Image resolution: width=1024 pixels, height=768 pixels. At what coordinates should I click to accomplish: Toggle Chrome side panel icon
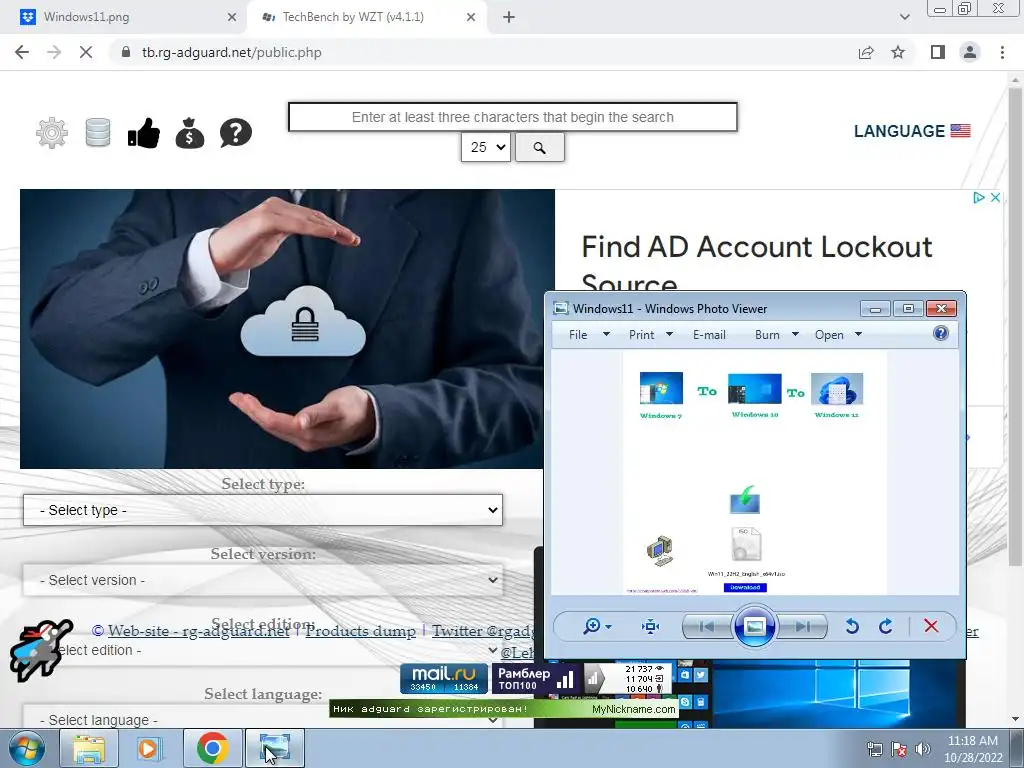pyautogui.click(x=938, y=52)
